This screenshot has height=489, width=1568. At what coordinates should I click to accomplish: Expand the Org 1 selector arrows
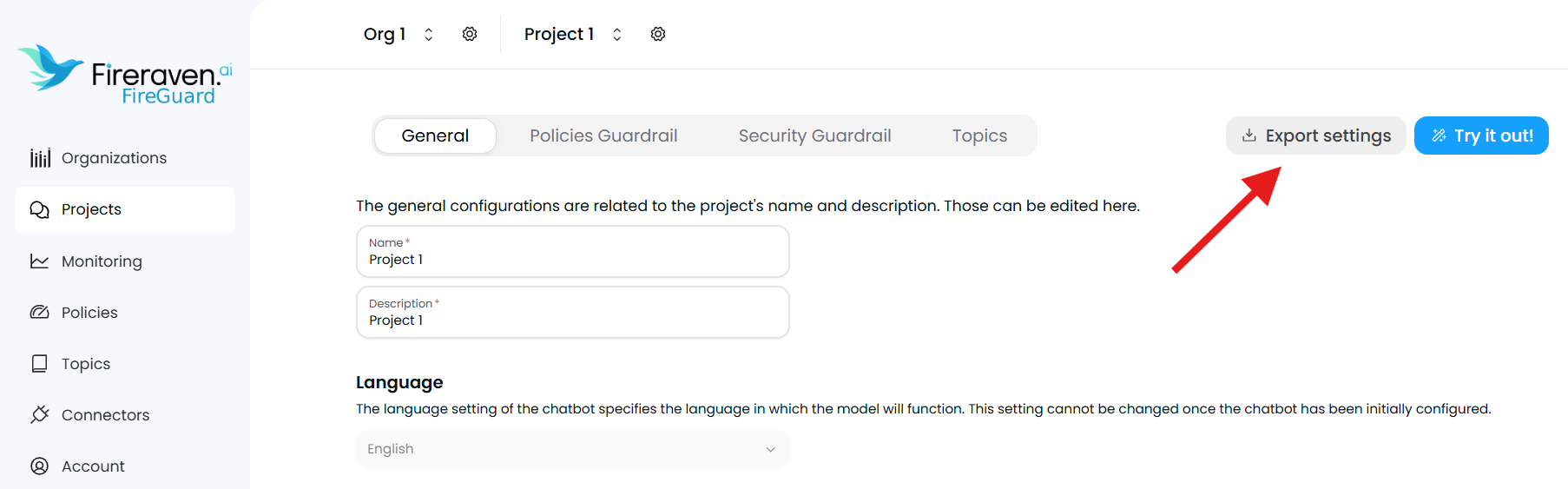point(429,34)
